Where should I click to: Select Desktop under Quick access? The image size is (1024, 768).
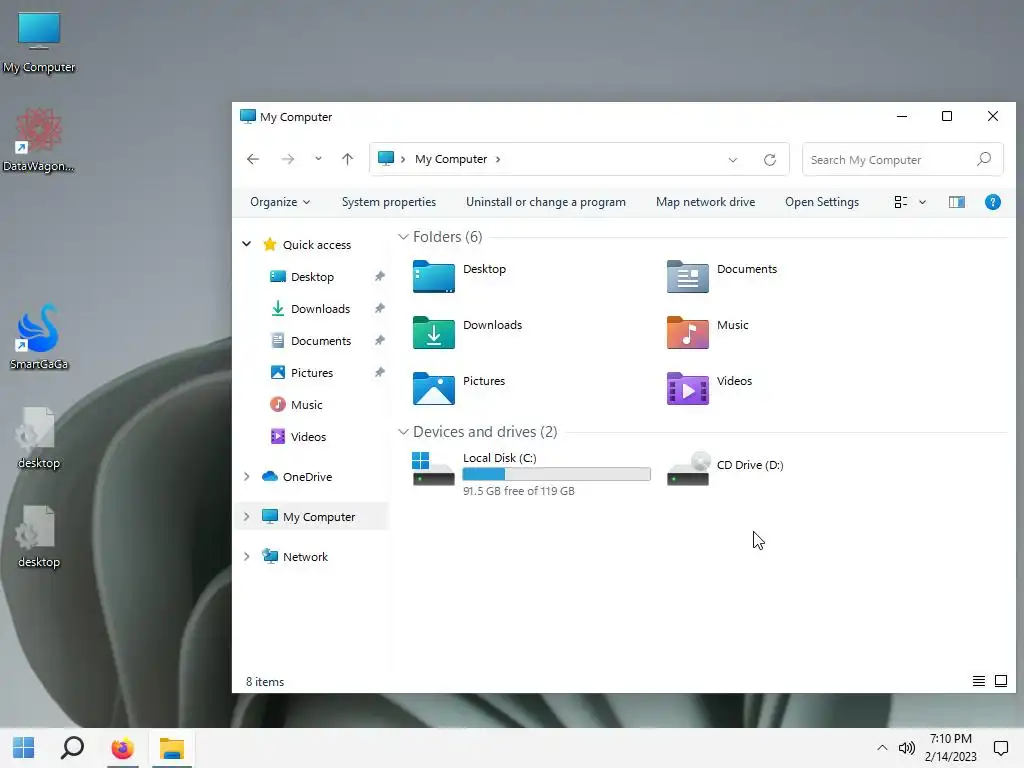[312, 277]
